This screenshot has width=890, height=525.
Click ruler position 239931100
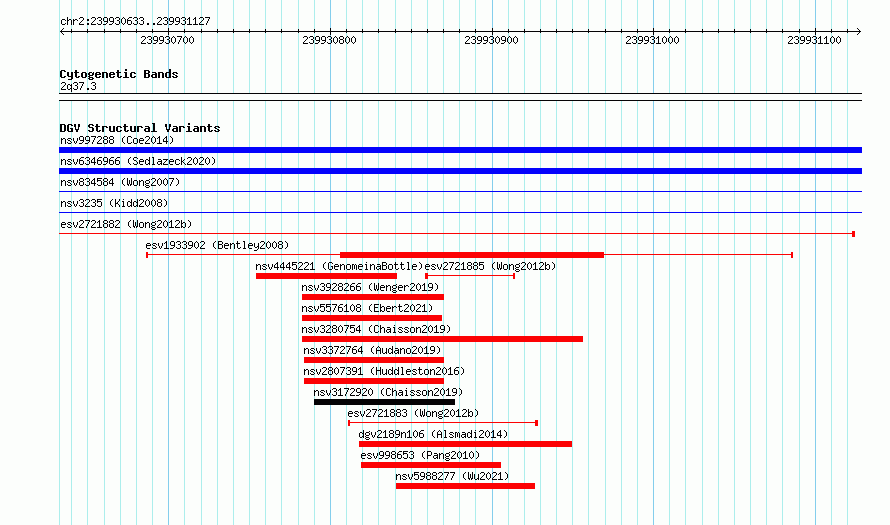click(814, 40)
